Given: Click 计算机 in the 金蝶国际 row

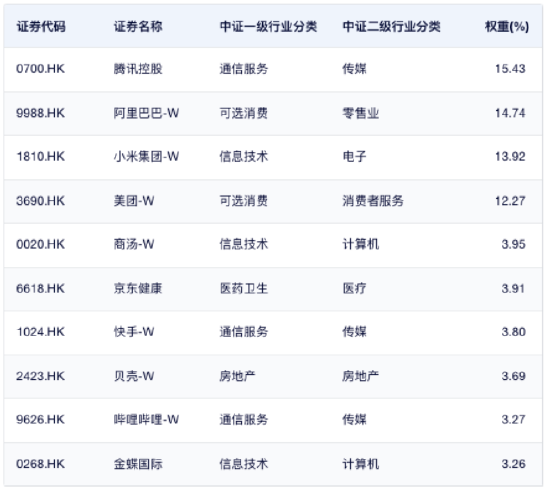Looking at the screenshot, I should (x=361, y=464).
